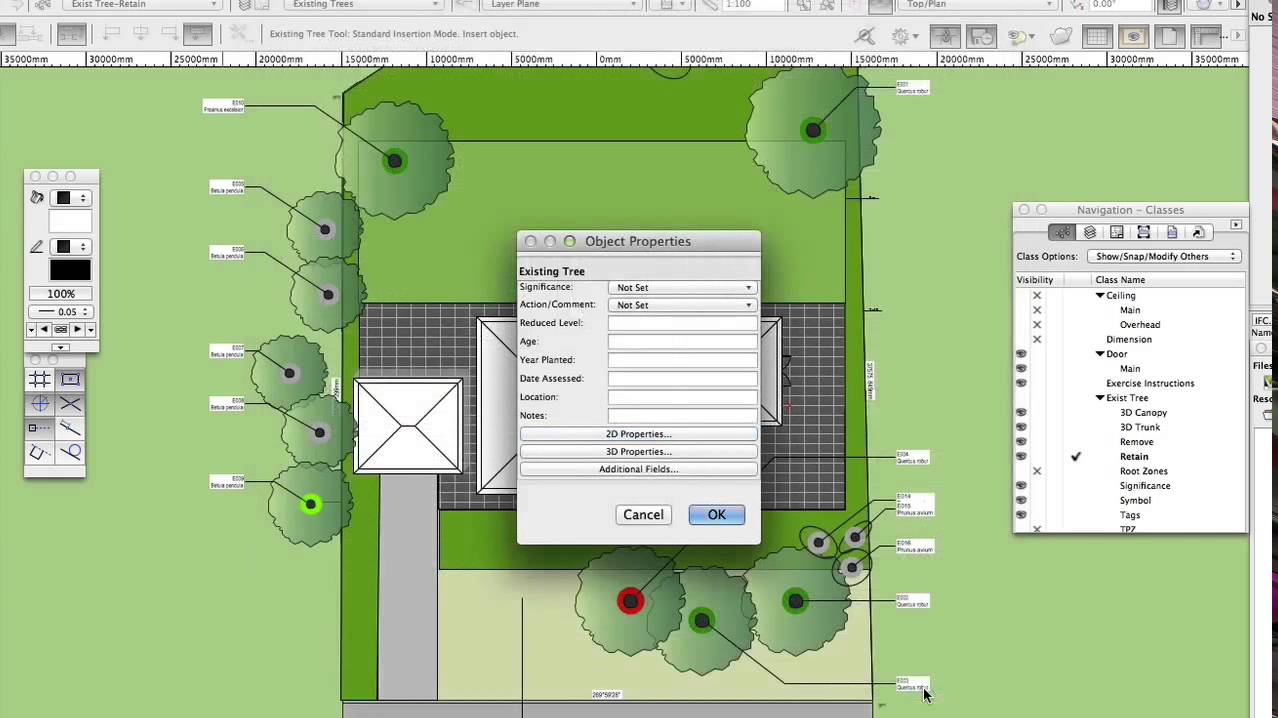Toggle Smart Edge snapping
1278x718 pixels.
point(40,453)
